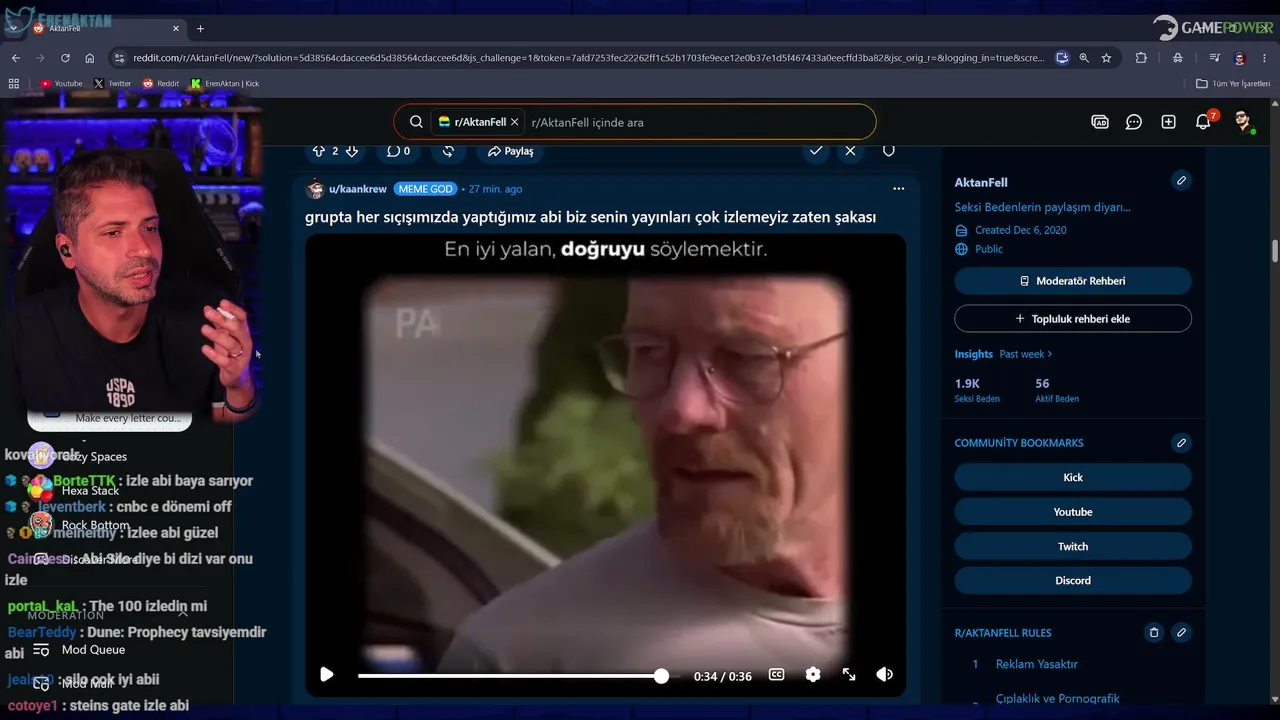Screen dimensions: 1280x720
Task: Open tab search dropdown arrow
Action: coord(12,28)
